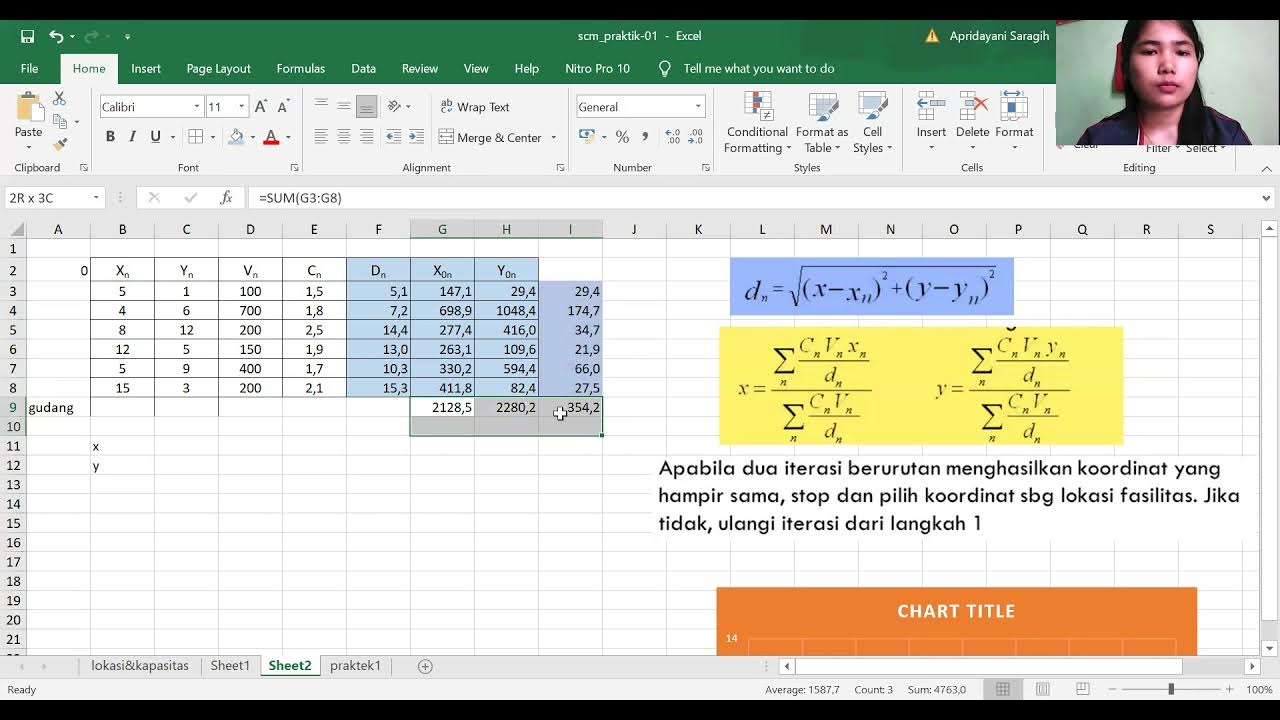This screenshot has width=1280, height=720.
Task: Click Tell me what you want to do
Action: click(758, 68)
